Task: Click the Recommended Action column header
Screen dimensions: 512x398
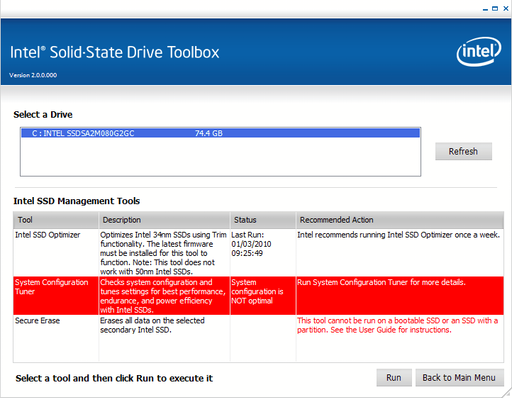Action: [x=400, y=220]
